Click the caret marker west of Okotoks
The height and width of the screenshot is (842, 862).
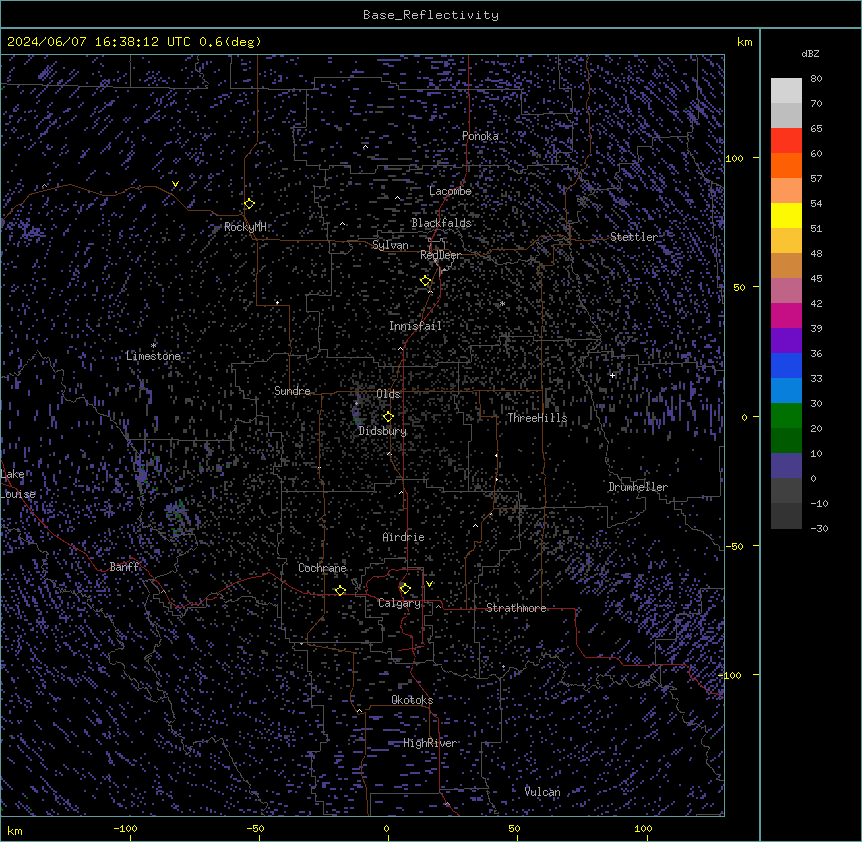(360, 711)
